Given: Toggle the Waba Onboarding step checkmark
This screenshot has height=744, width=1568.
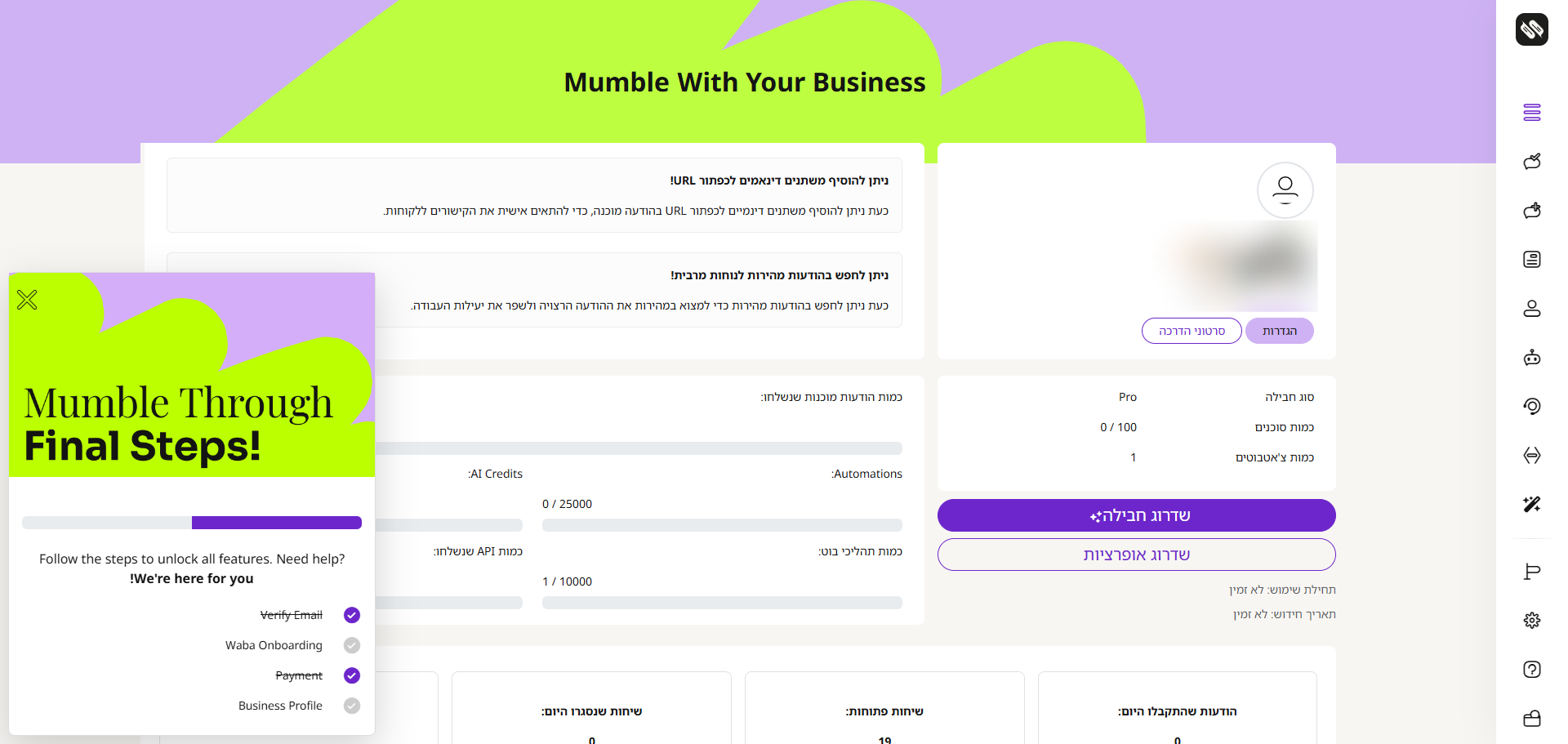Looking at the screenshot, I should click(x=352, y=645).
